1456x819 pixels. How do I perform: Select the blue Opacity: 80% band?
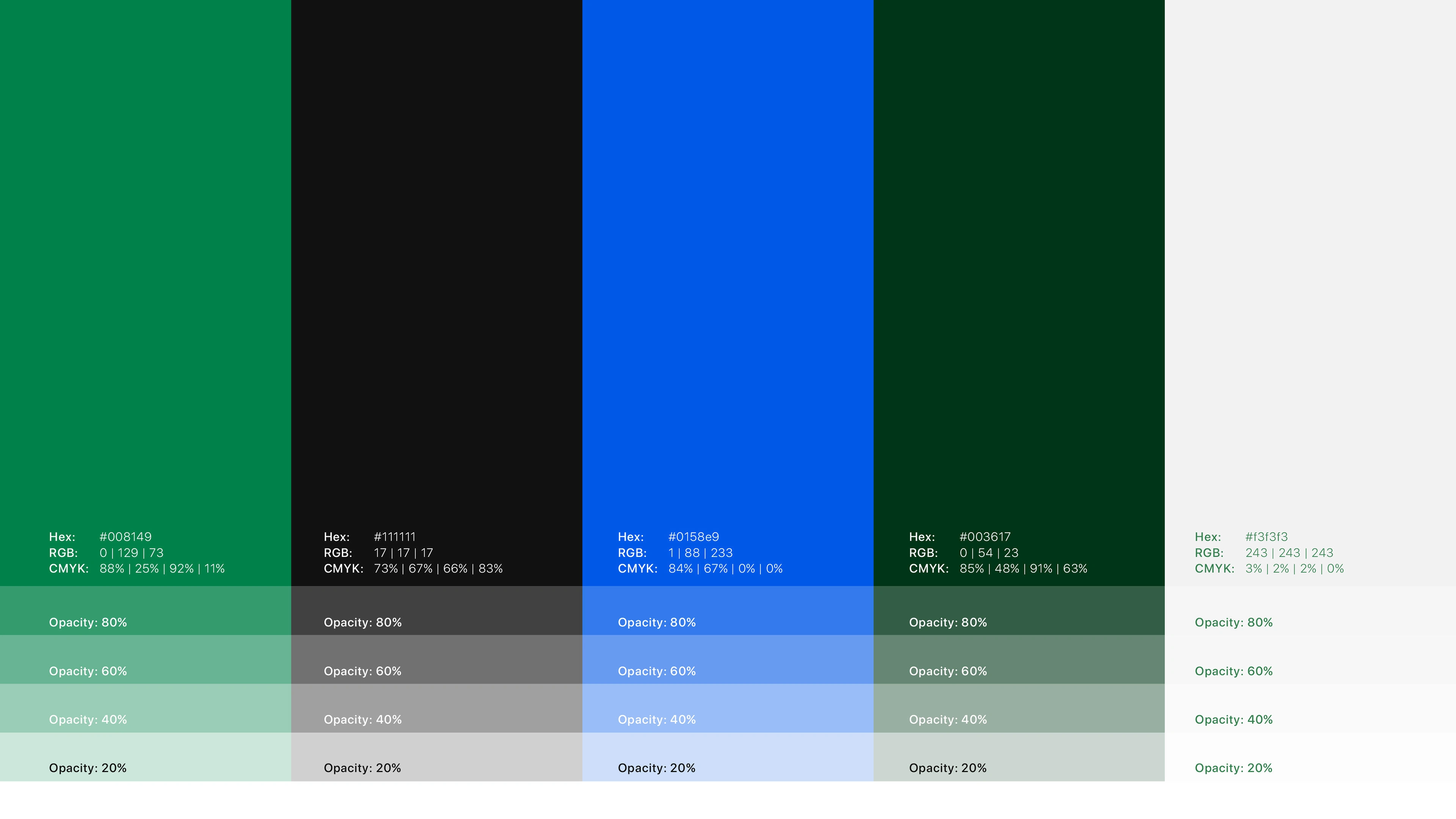pyautogui.click(x=728, y=610)
